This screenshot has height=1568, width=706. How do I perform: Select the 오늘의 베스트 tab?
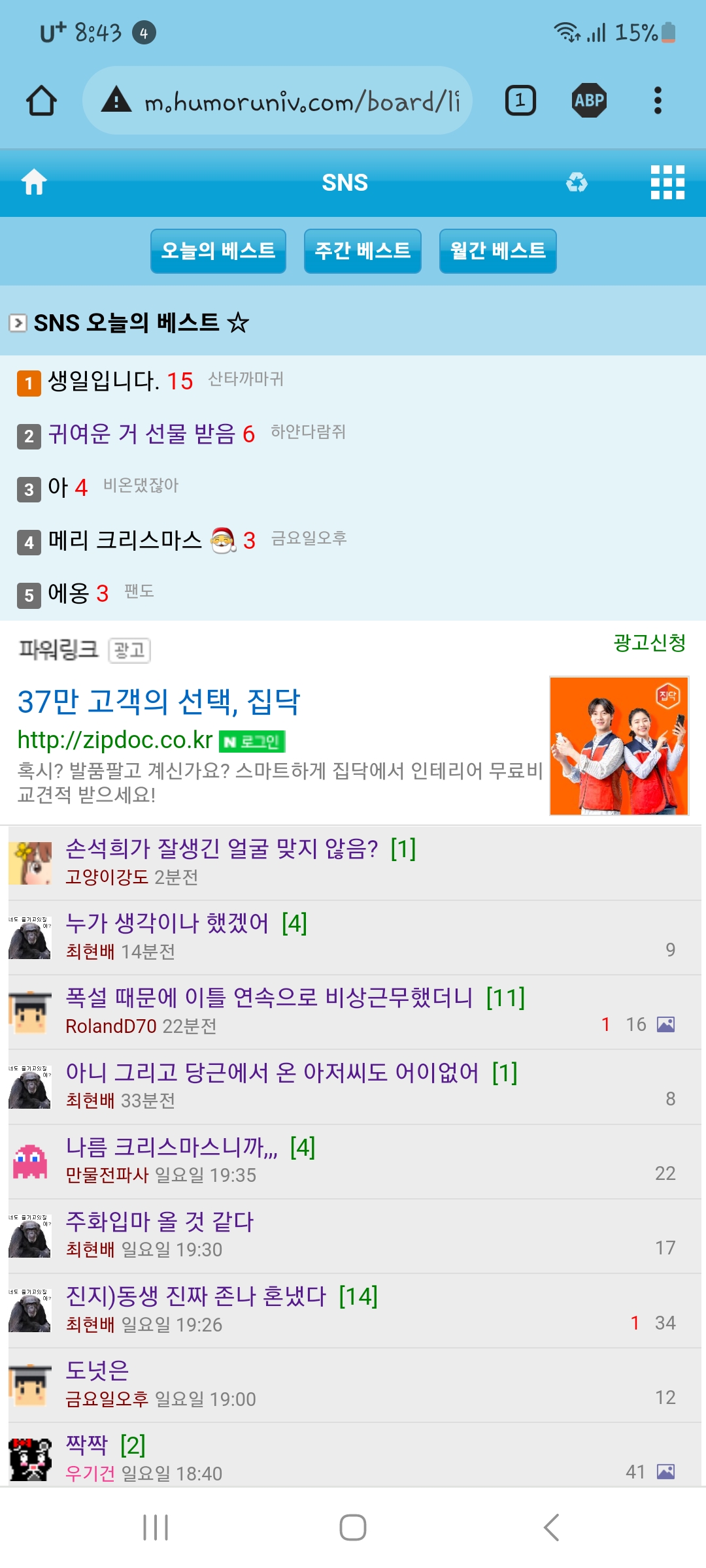coord(218,251)
